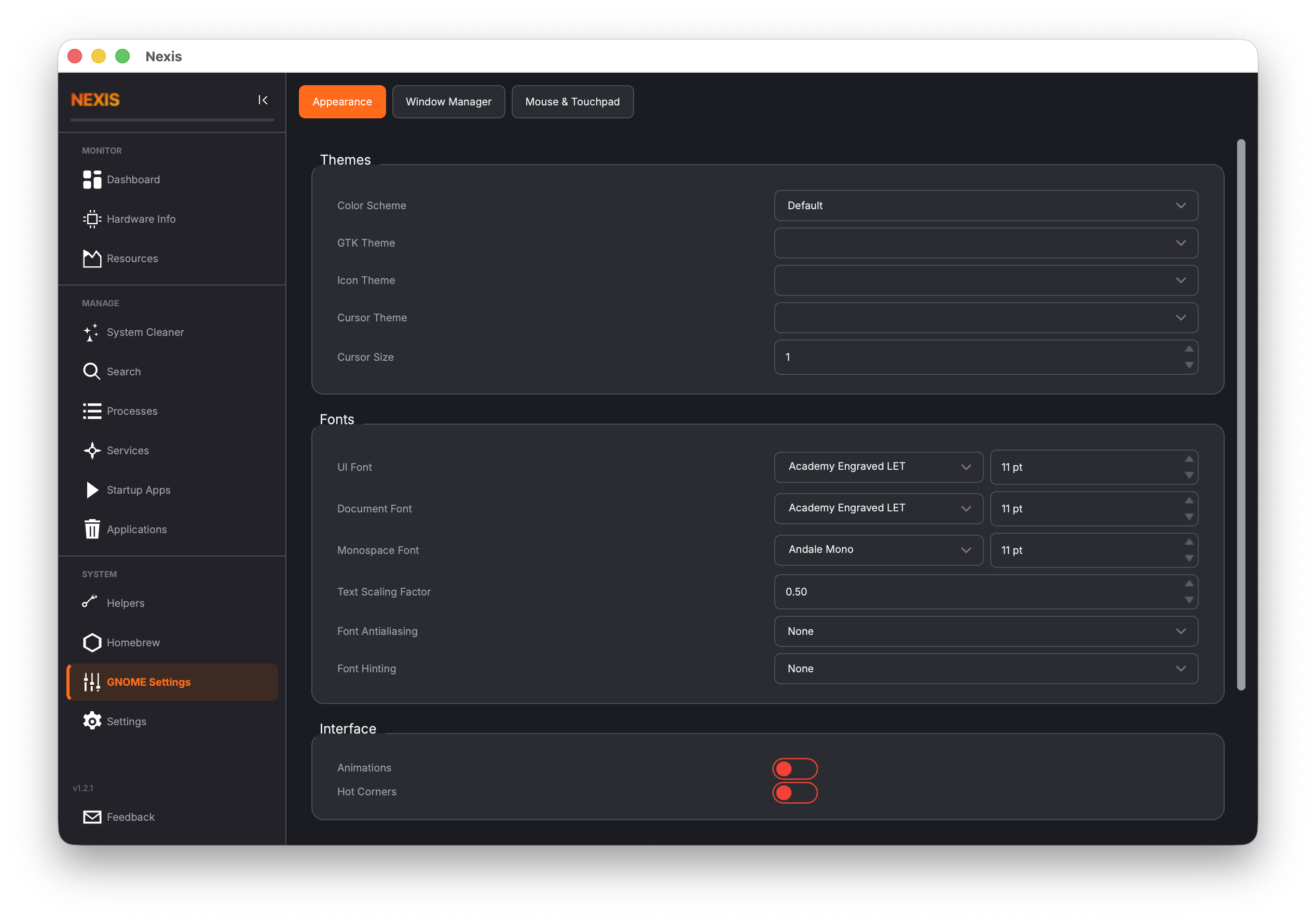Open the Dashboard panel
This screenshot has height=922, width=1316.
133,180
